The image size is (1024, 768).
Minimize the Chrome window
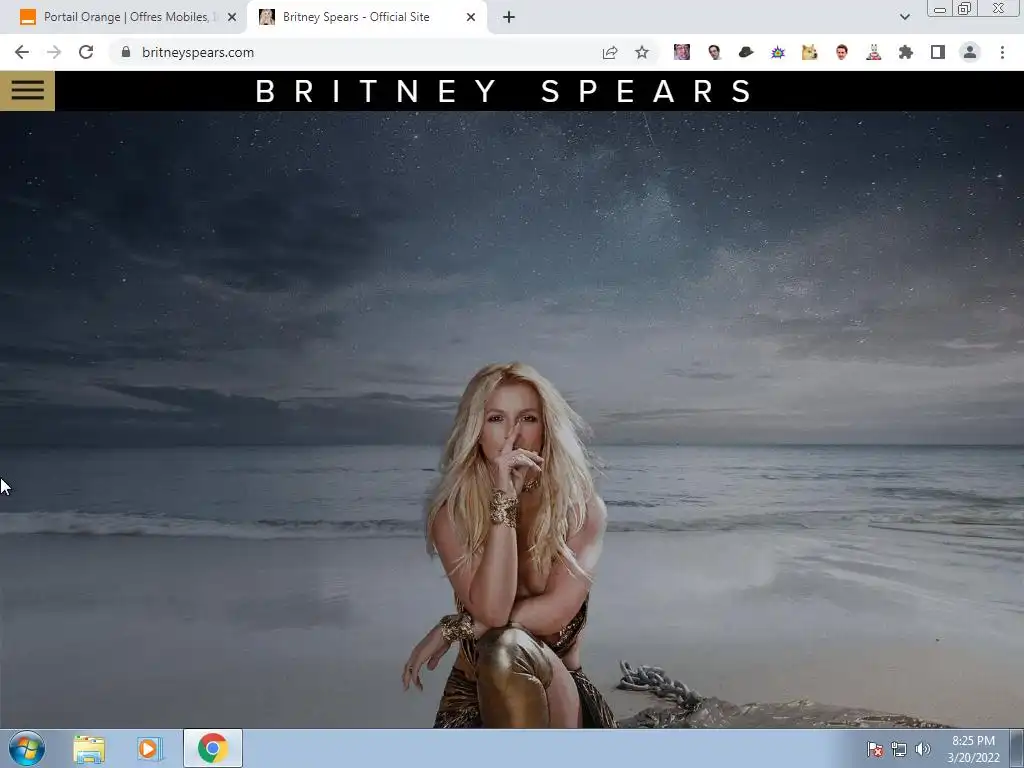click(x=940, y=9)
